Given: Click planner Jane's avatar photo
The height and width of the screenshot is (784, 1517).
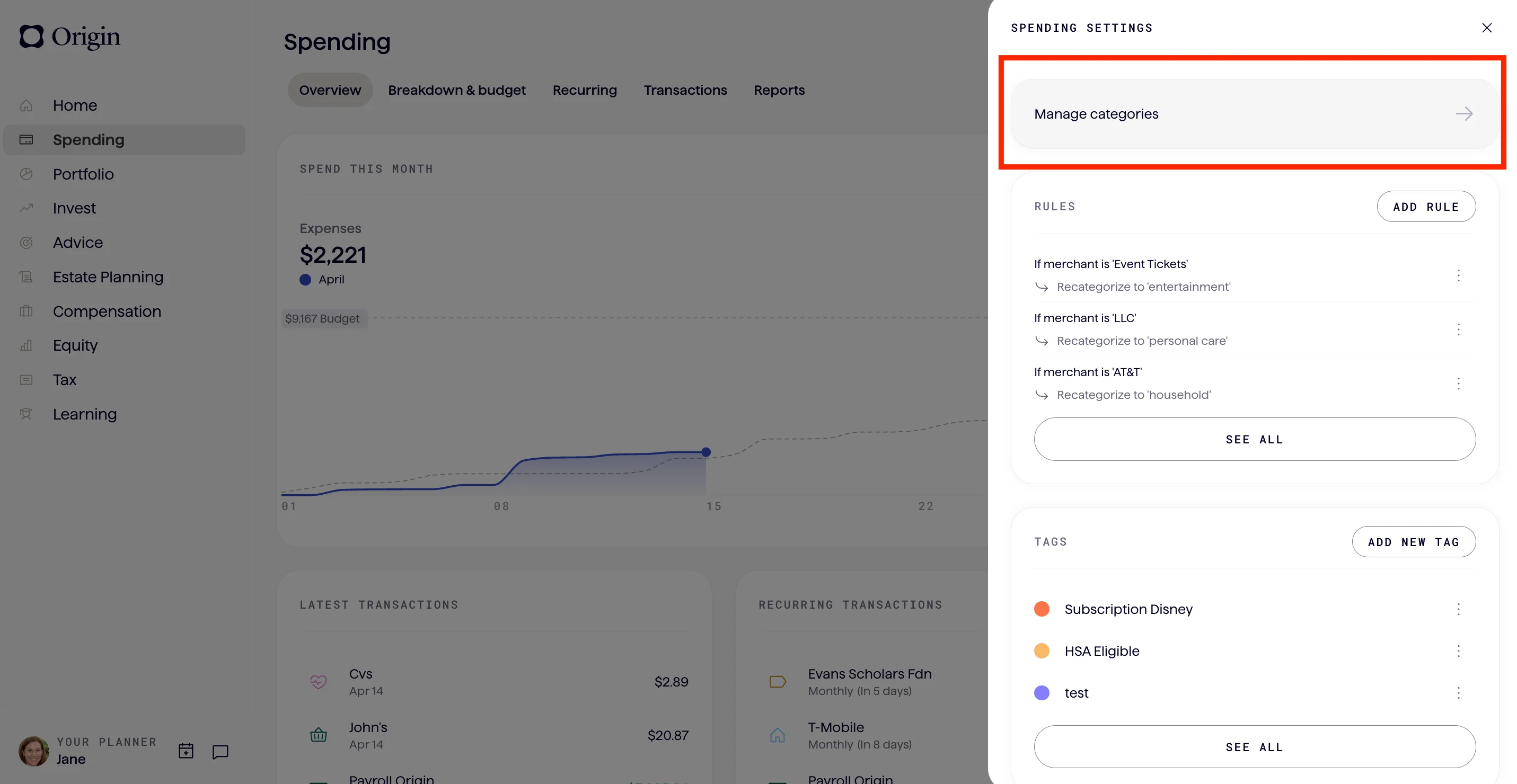Looking at the screenshot, I should [33, 751].
